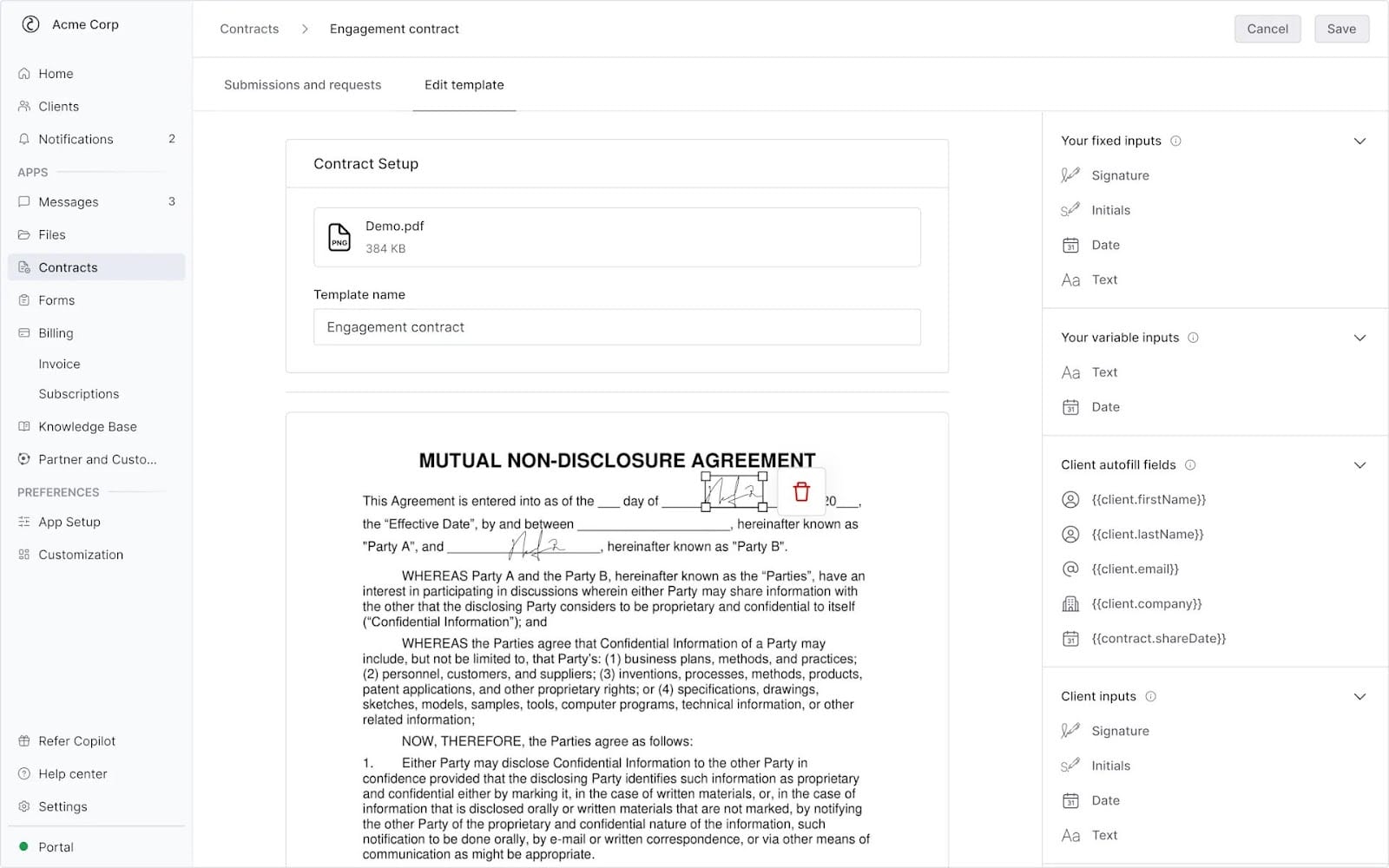
Task: Delete the placed signature field
Action: point(800,491)
